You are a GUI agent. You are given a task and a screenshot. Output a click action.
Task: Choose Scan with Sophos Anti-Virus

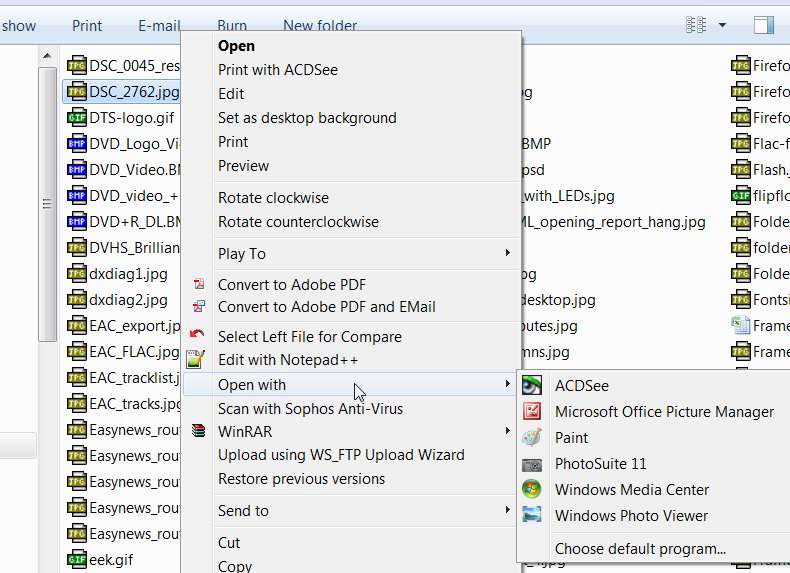click(x=310, y=409)
